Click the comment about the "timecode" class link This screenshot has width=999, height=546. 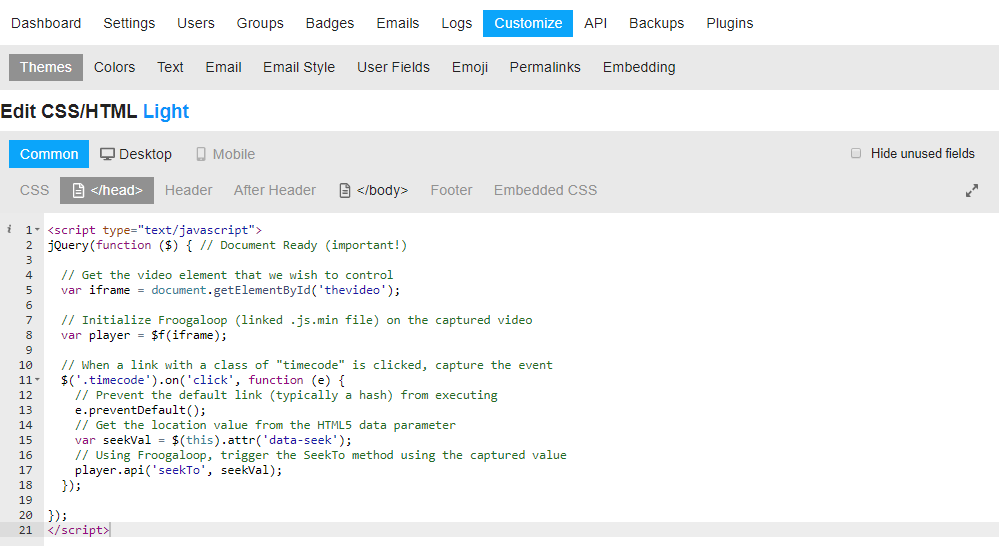[x=306, y=365]
